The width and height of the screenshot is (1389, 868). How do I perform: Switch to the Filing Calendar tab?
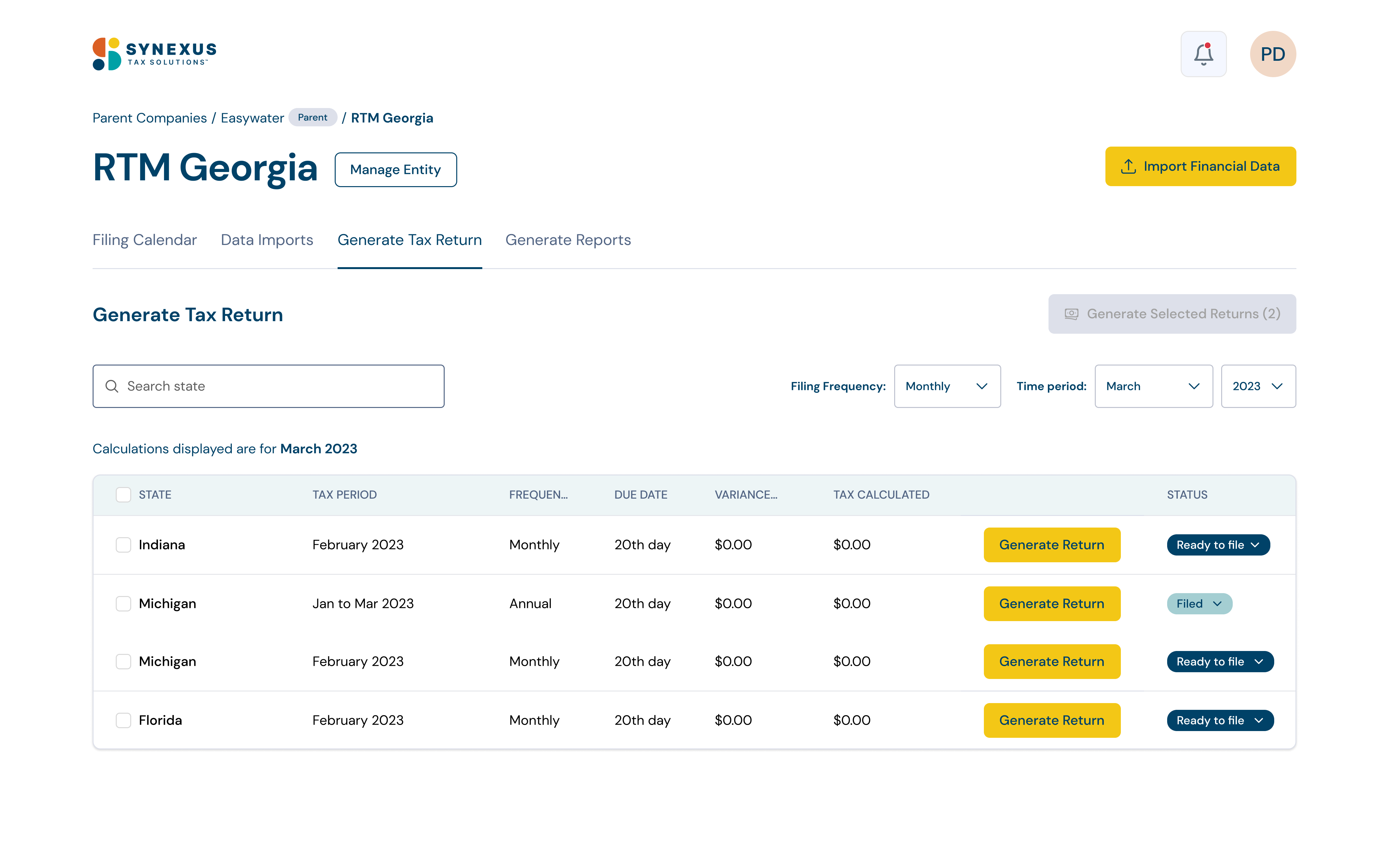click(x=145, y=240)
